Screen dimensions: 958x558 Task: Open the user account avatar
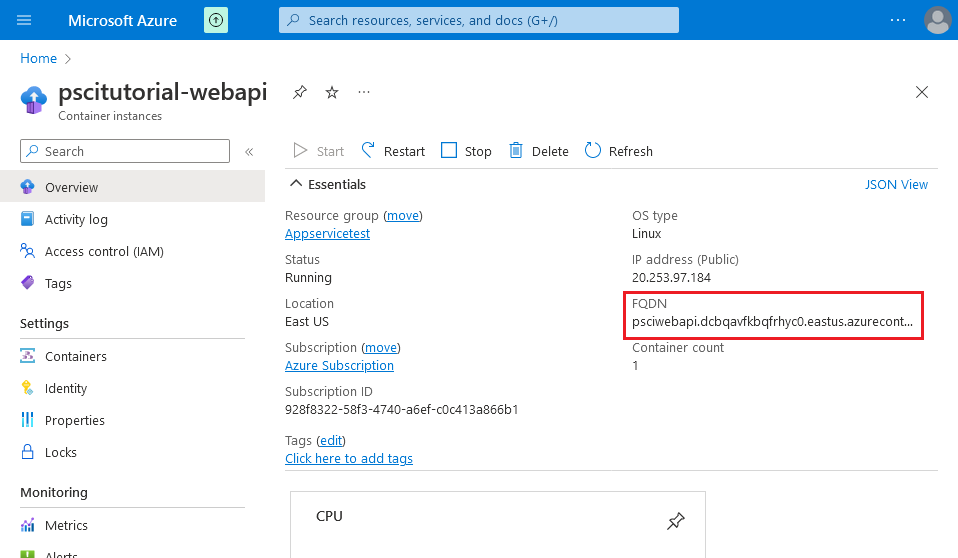(x=937, y=20)
